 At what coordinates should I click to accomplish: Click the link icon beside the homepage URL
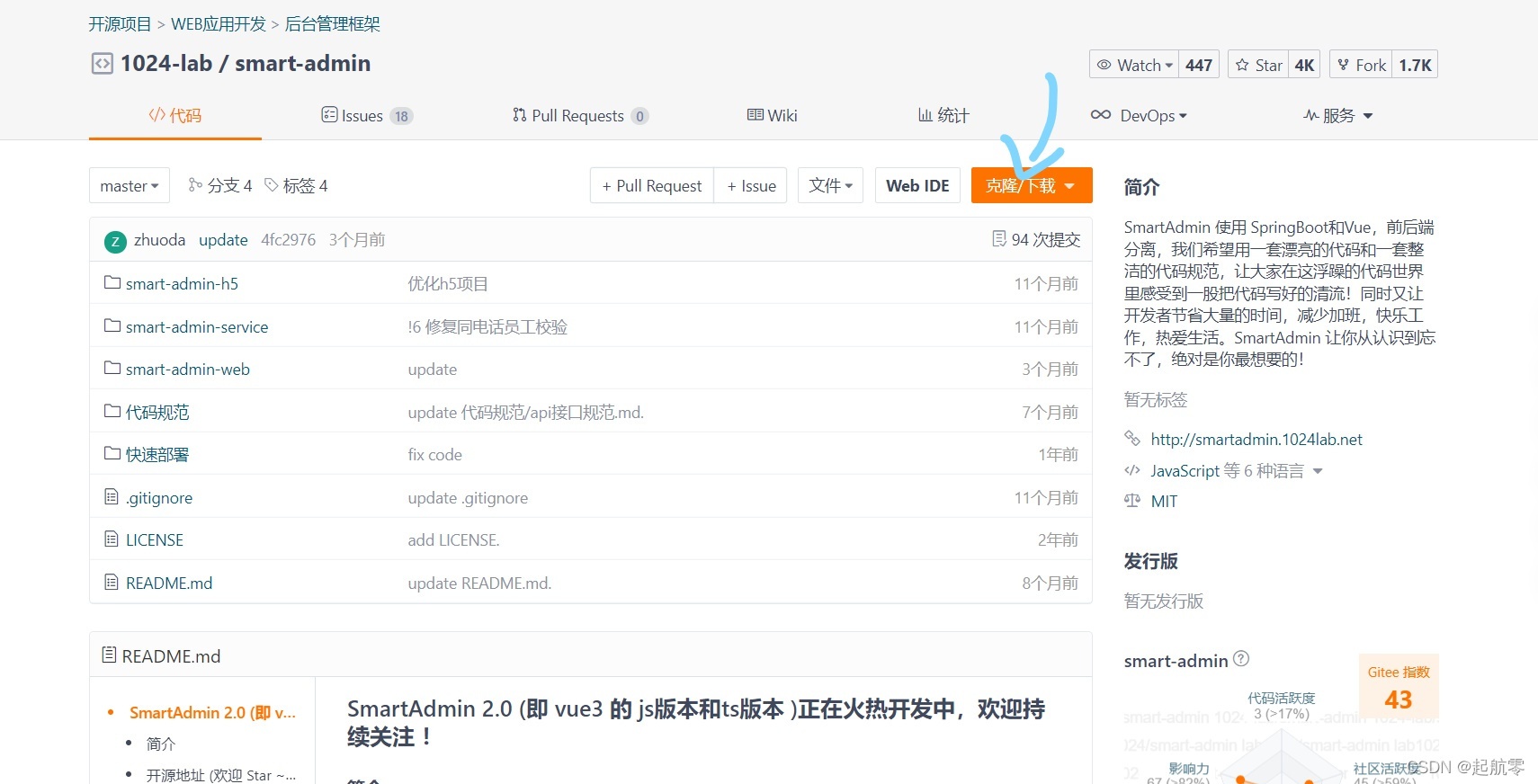pos(1132,439)
